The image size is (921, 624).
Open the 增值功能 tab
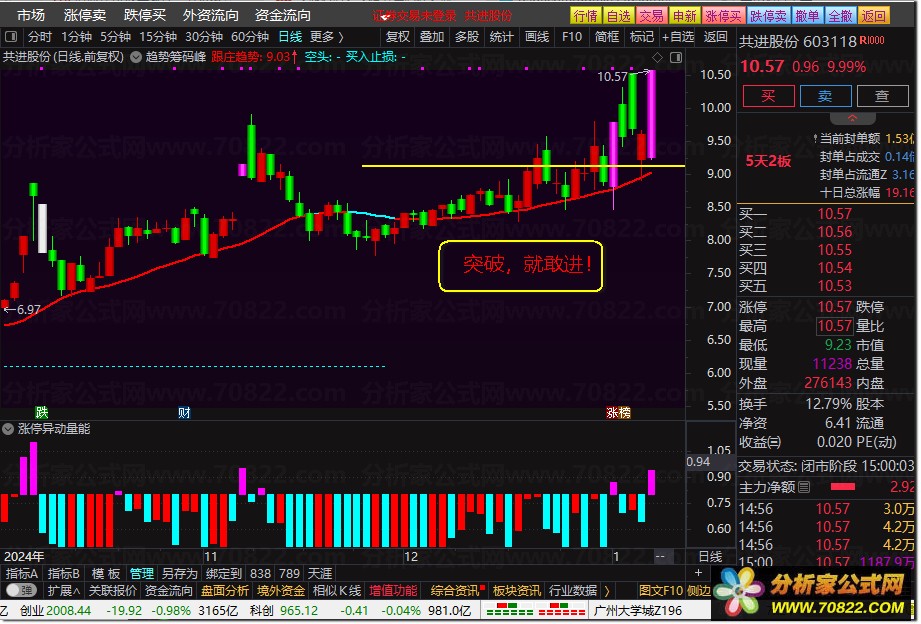coord(393,591)
